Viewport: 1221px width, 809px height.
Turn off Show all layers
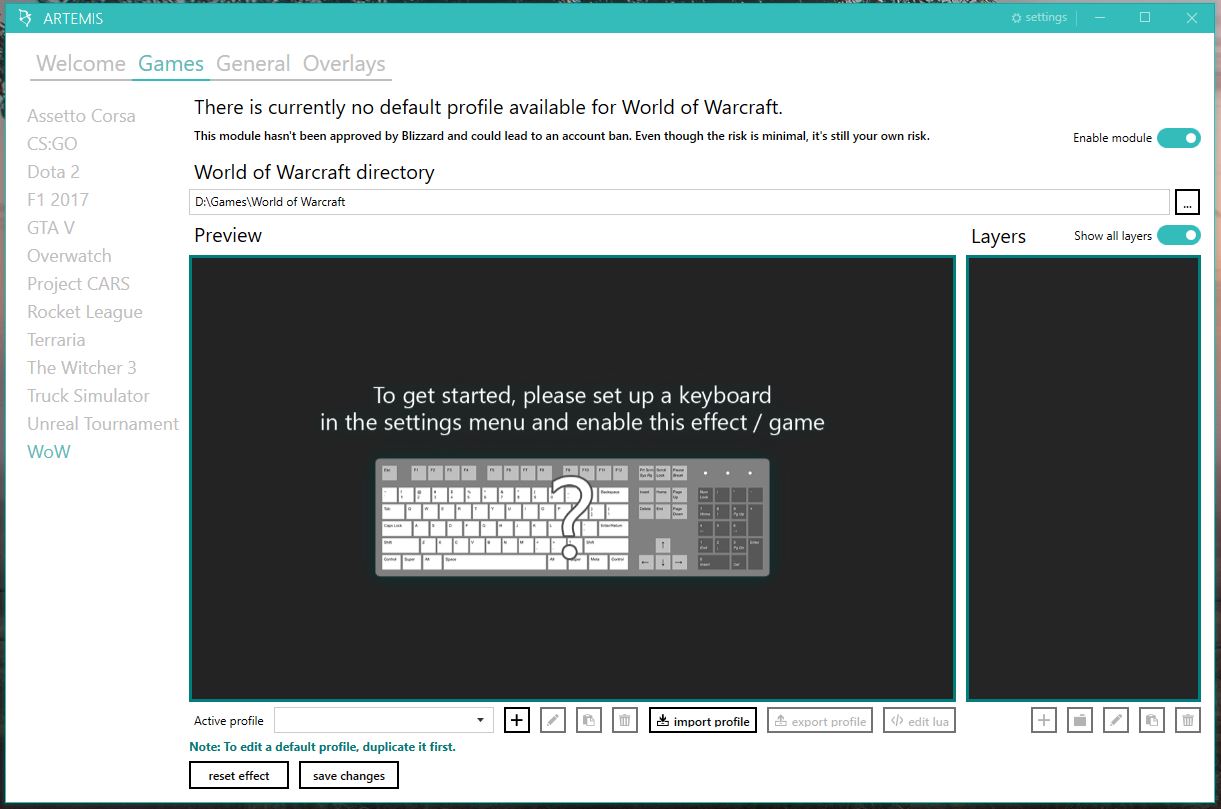click(1179, 235)
